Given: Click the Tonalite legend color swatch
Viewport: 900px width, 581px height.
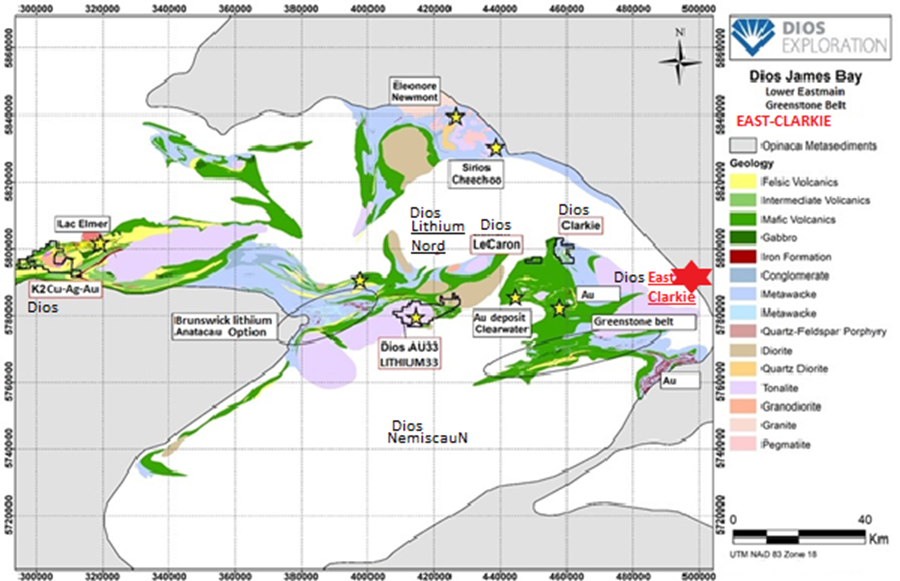Looking at the screenshot, I should pyautogui.click(x=745, y=386).
